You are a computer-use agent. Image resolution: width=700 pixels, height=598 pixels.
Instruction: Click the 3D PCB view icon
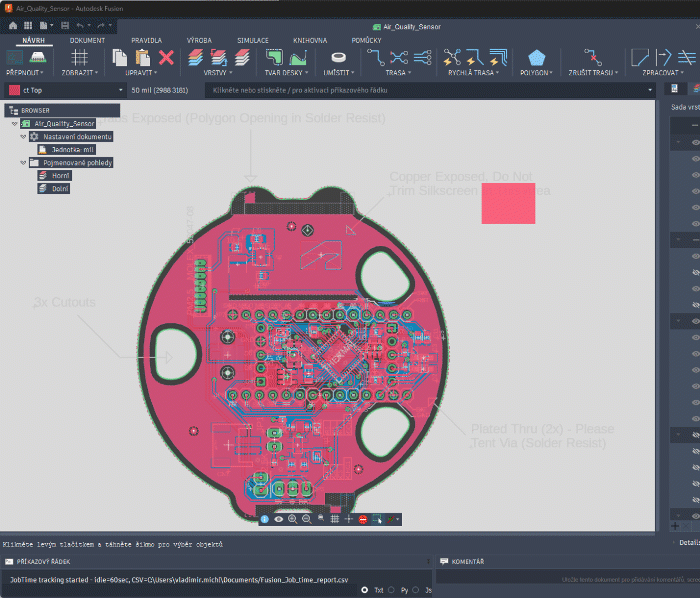tap(38, 58)
